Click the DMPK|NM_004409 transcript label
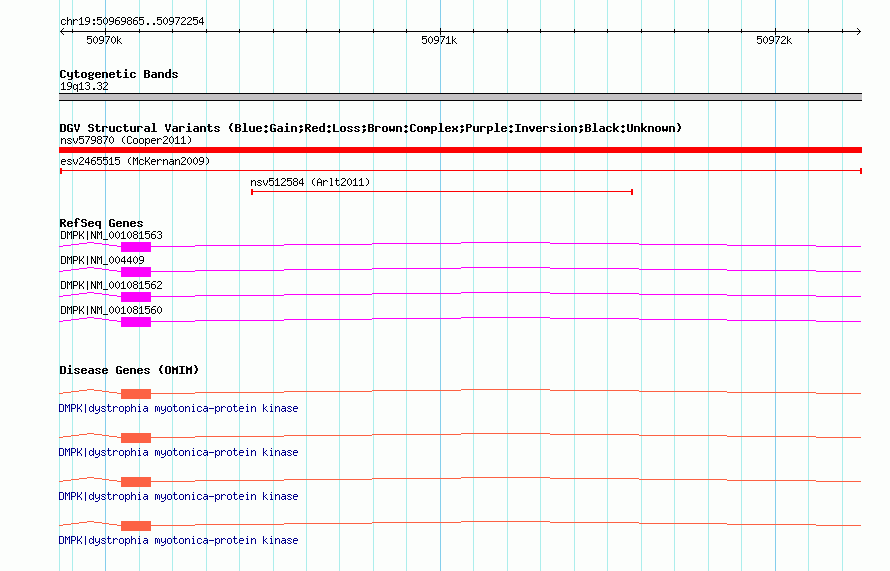 pos(102,260)
